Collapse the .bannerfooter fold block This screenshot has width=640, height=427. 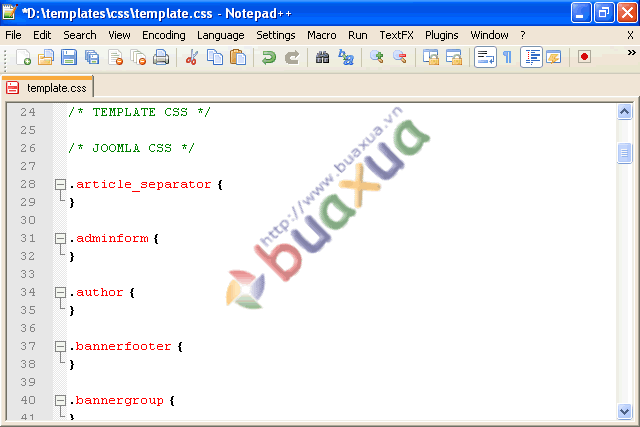(60, 346)
